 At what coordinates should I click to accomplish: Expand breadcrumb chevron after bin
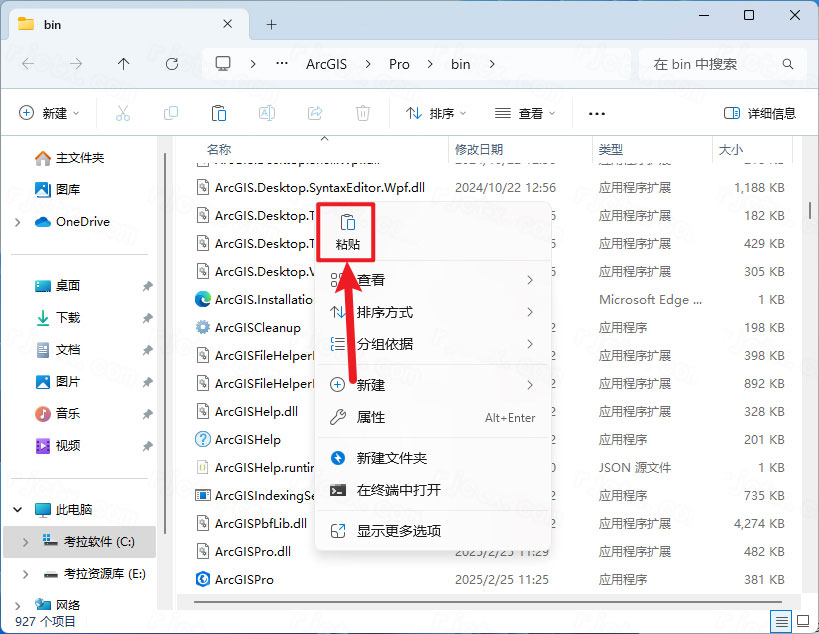pos(492,64)
